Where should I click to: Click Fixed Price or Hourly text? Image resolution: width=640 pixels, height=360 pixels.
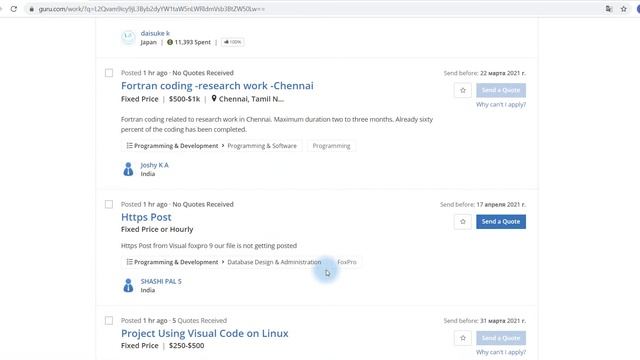[x=157, y=229]
